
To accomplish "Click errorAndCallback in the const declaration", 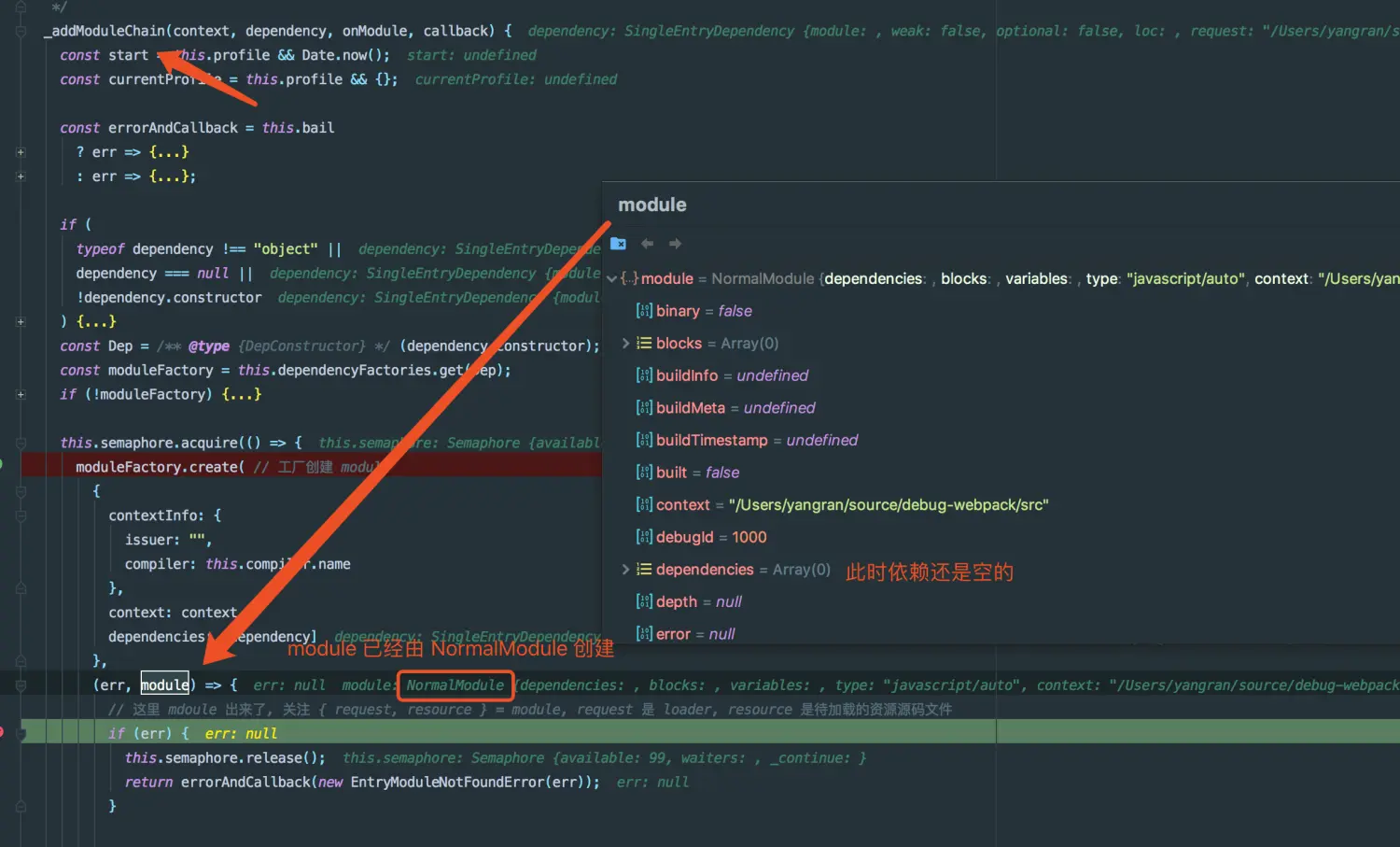I will 174,128.
